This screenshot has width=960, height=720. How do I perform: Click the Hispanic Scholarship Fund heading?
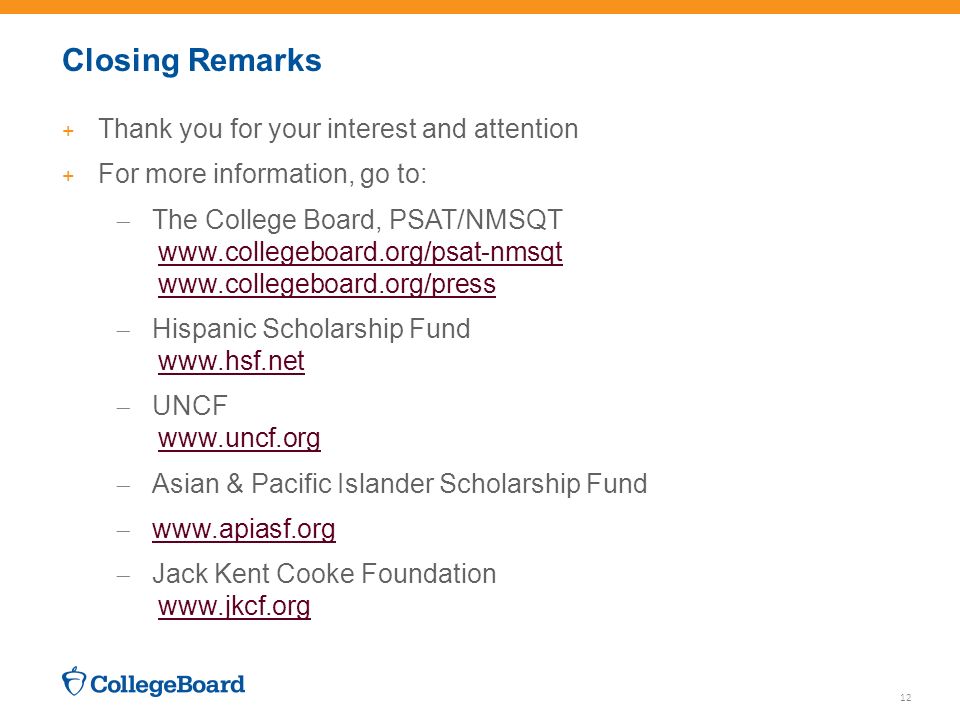(311, 329)
